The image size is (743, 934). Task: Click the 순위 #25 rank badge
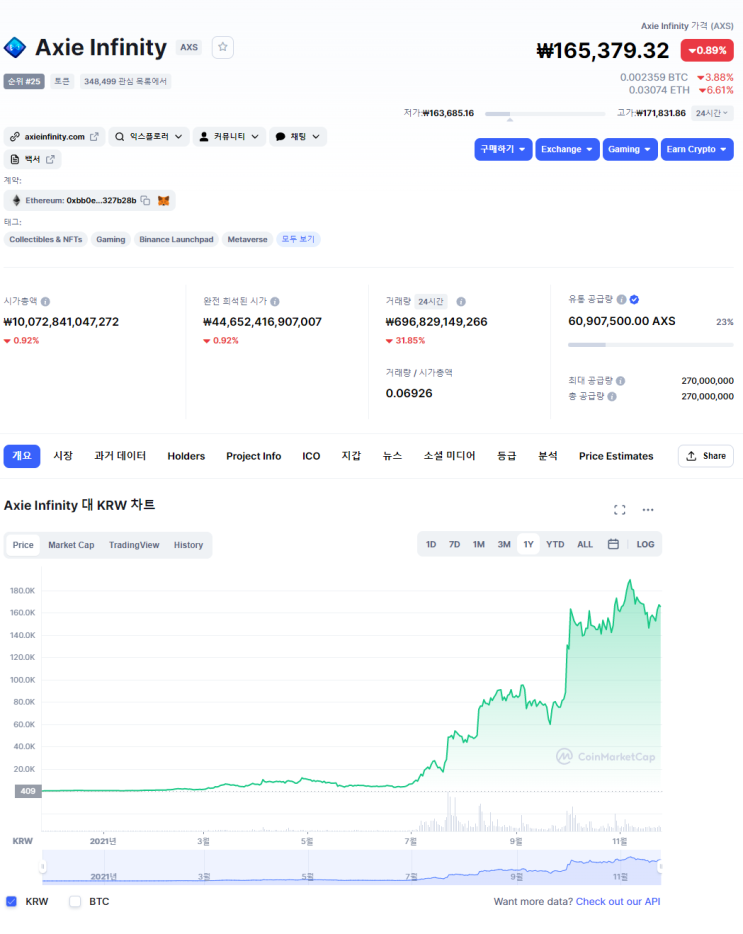(24, 81)
